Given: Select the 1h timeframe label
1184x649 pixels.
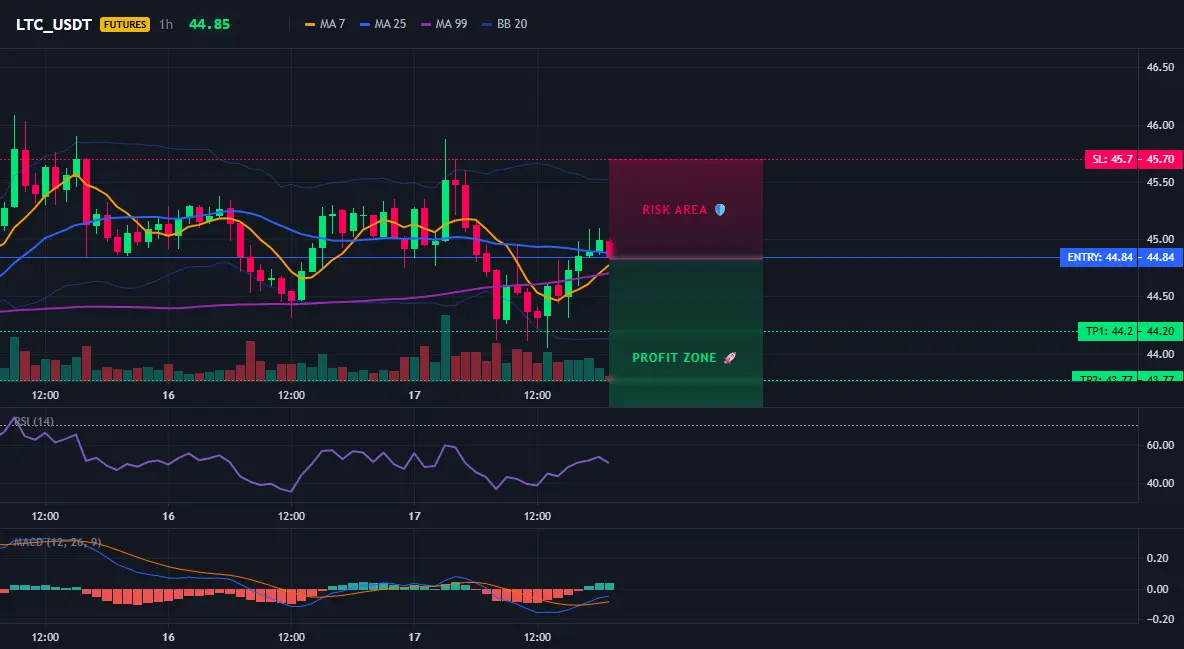Looking at the screenshot, I should [166, 24].
